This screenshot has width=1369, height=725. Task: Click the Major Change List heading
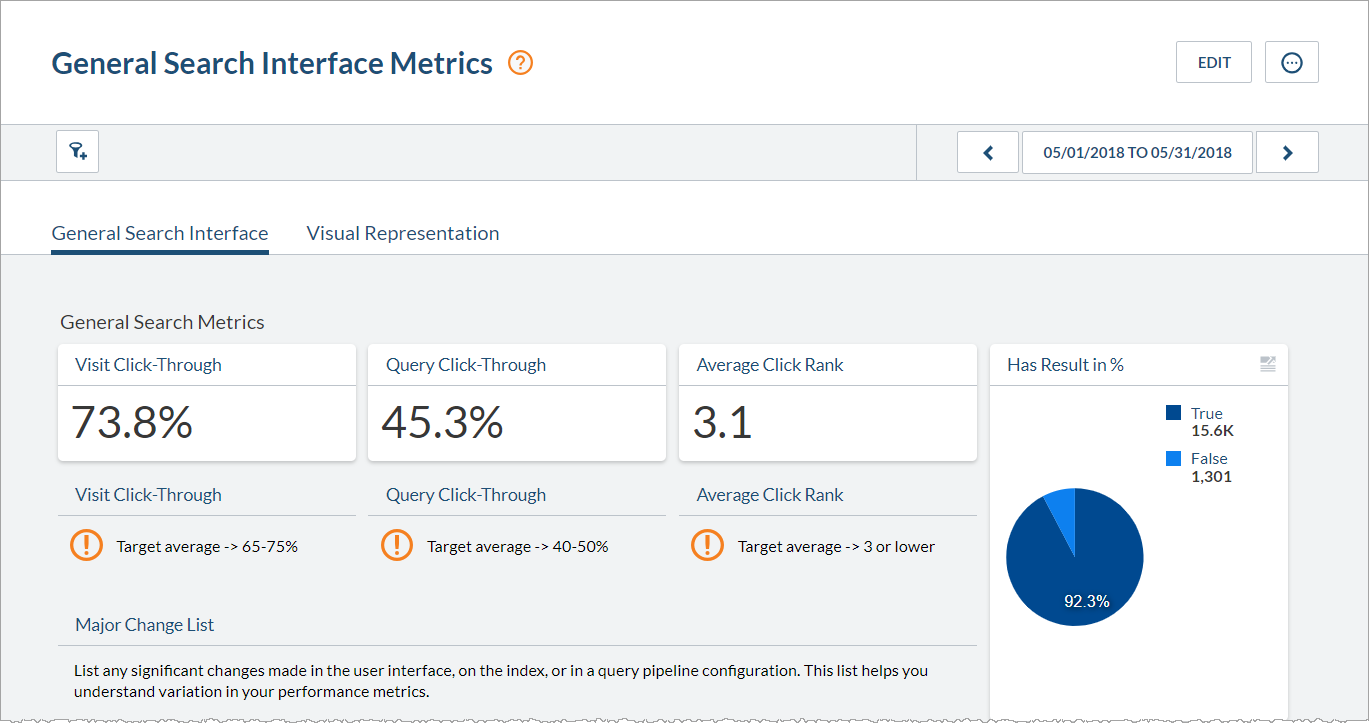(145, 625)
